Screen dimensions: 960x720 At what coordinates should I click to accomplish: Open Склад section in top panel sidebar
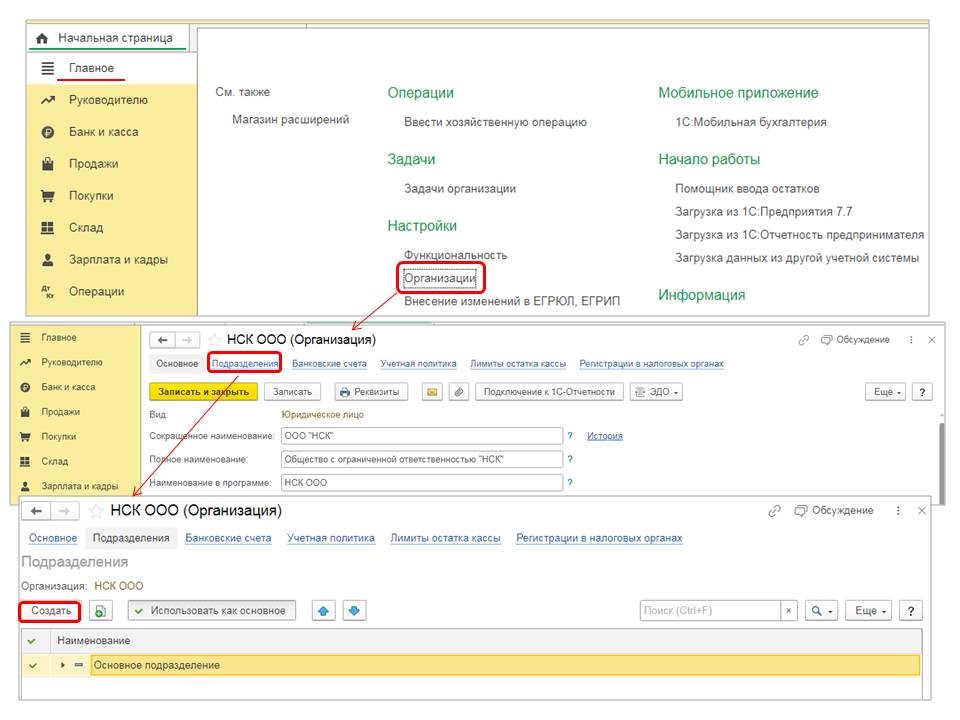(x=86, y=227)
